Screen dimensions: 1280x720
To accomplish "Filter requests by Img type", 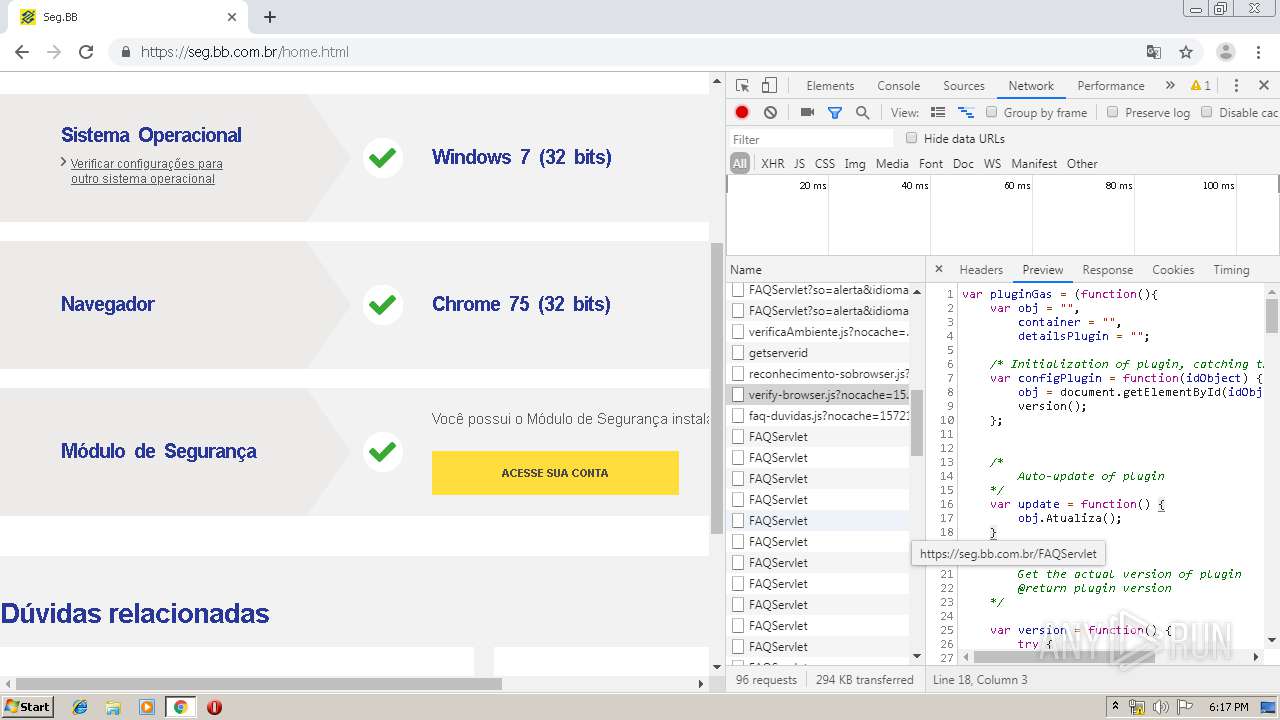I will pos(855,164).
